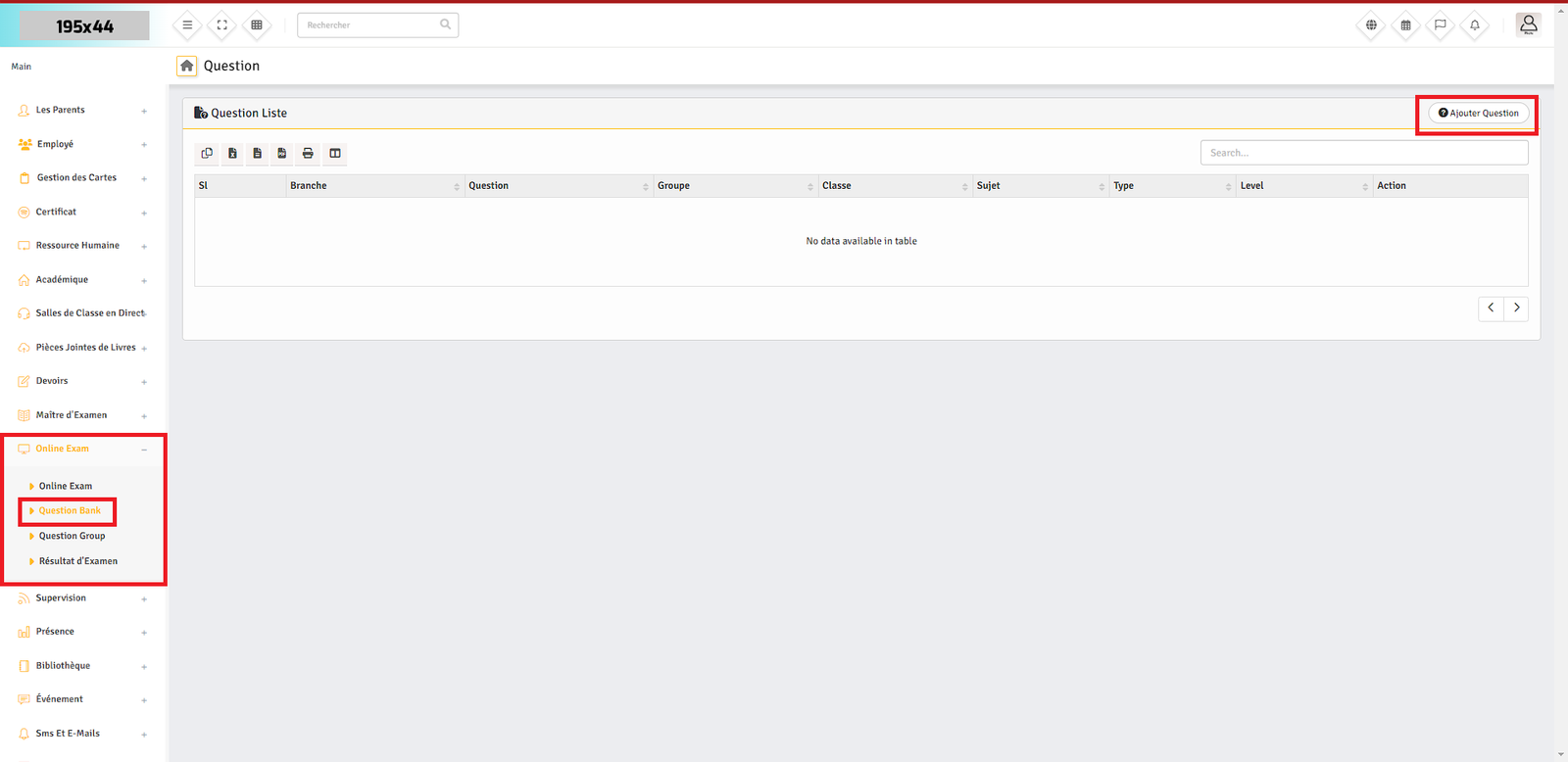
Task: Click the copy table icon
Action: point(207,154)
